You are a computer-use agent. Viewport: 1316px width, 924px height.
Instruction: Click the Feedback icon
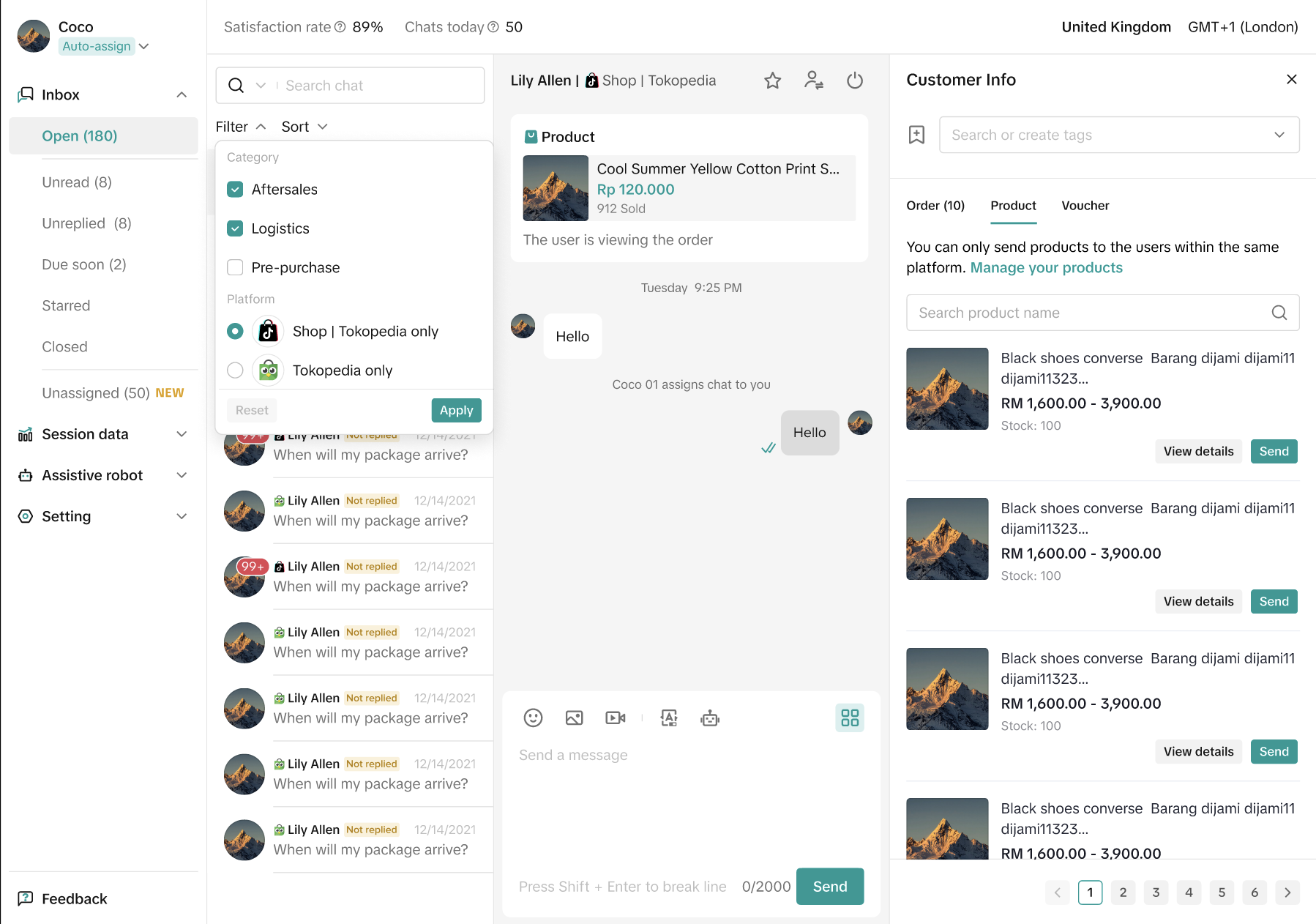[26, 899]
